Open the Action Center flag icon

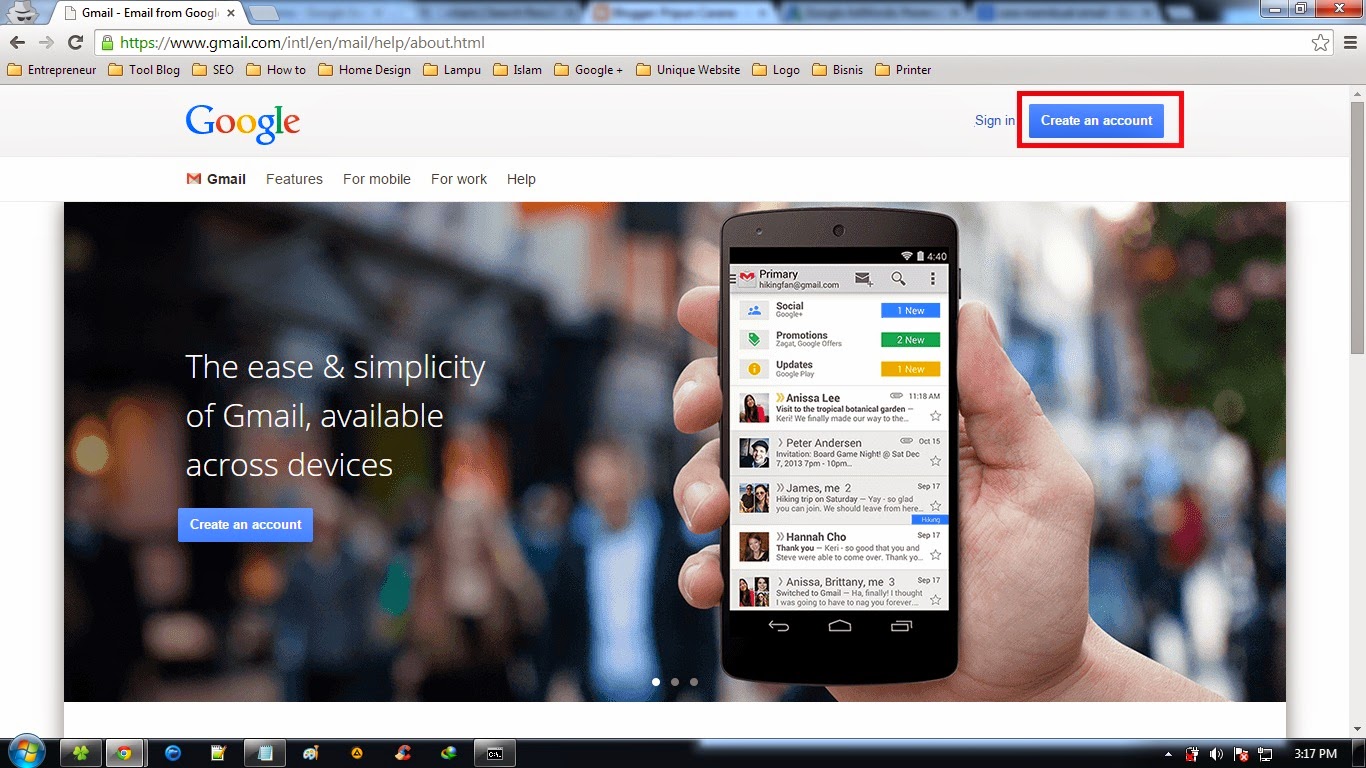pos(1241,754)
